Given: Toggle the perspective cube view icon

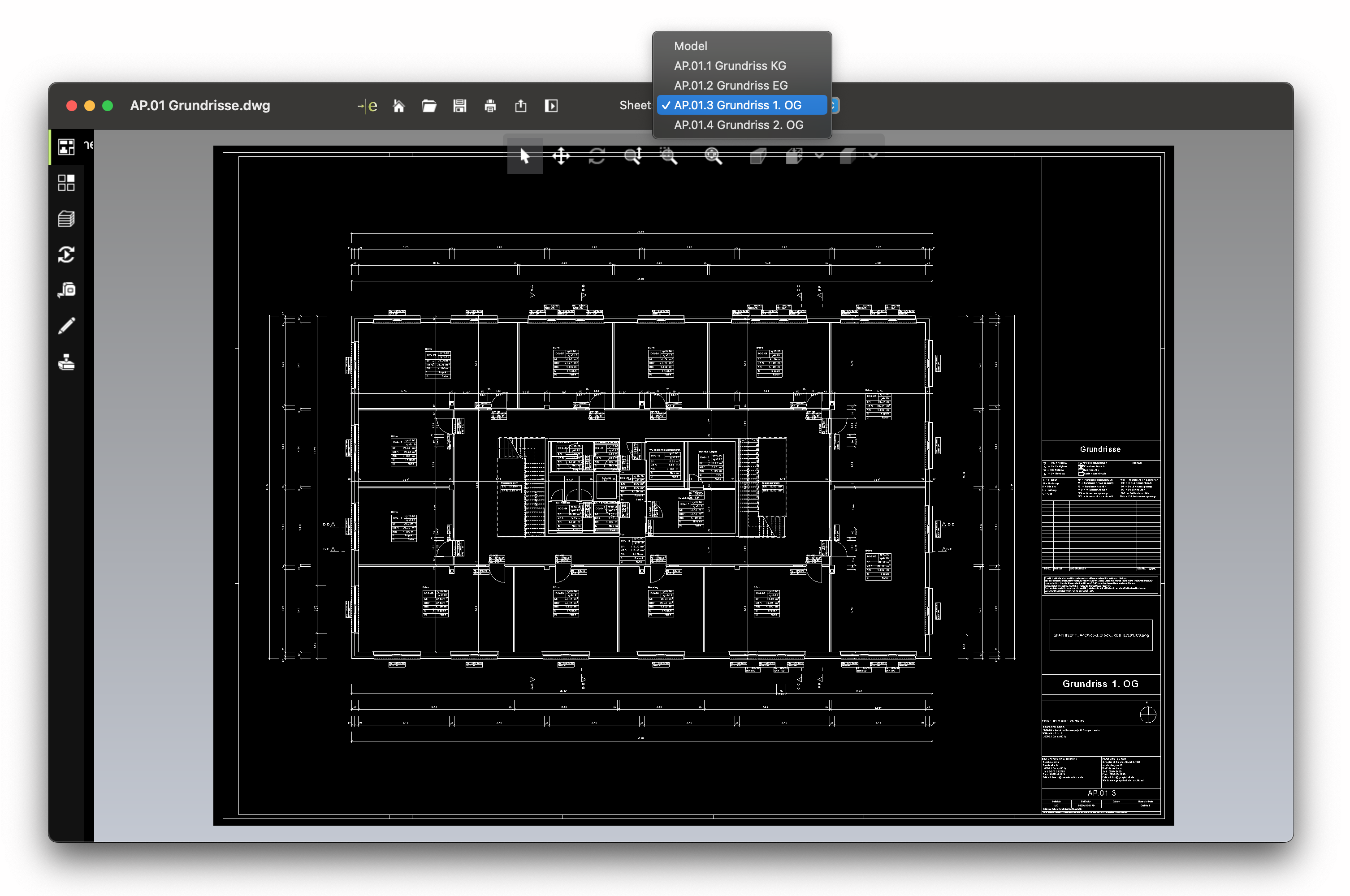Looking at the screenshot, I should (x=758, y=155).
